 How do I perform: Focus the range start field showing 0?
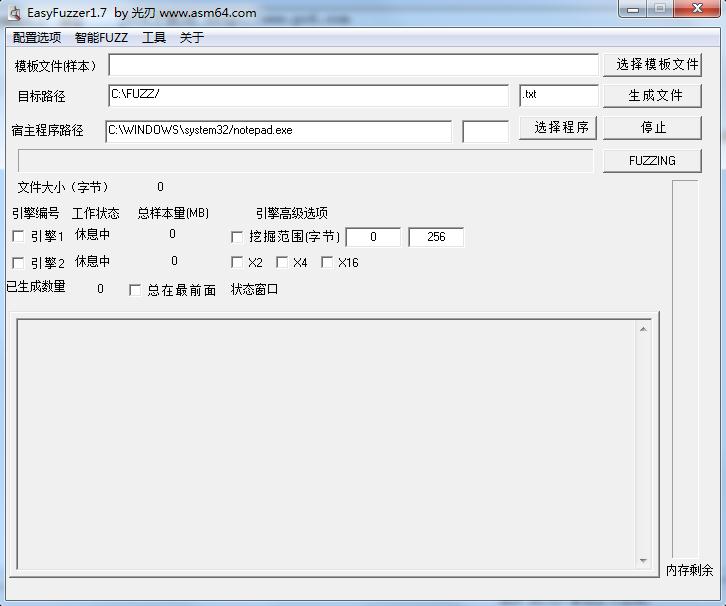click(373, 237)
